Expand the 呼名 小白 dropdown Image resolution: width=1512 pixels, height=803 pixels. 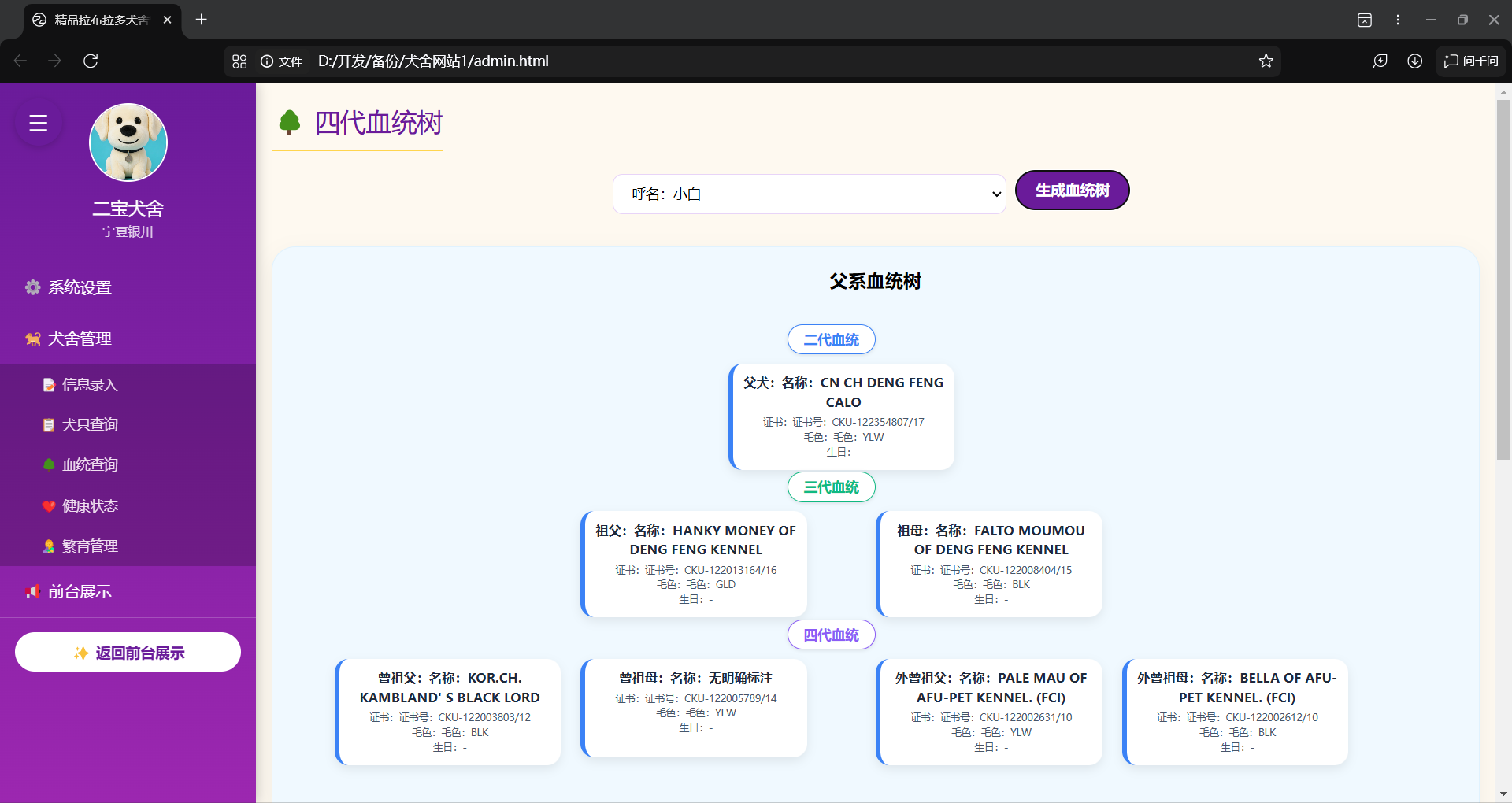[x=809, y=194]
